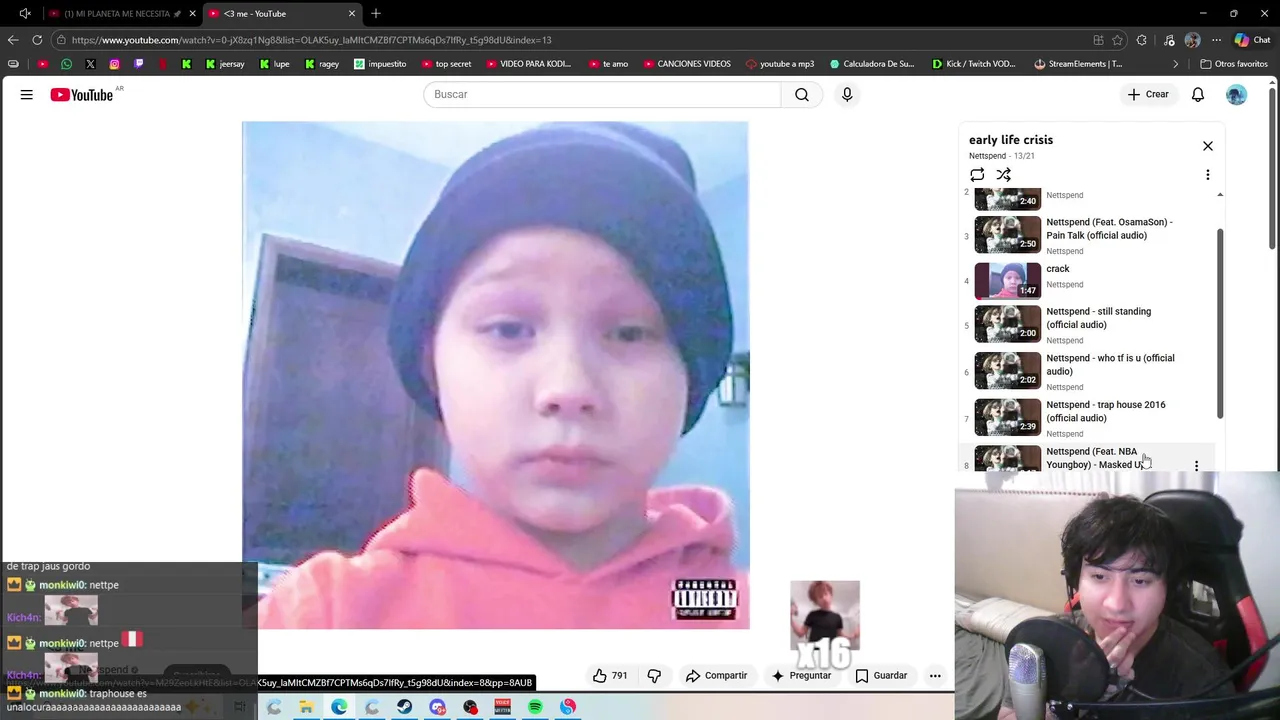Close the <3 me - YouTube tab
This screenshot has height=720, width=1280.
tap(352, 14)
